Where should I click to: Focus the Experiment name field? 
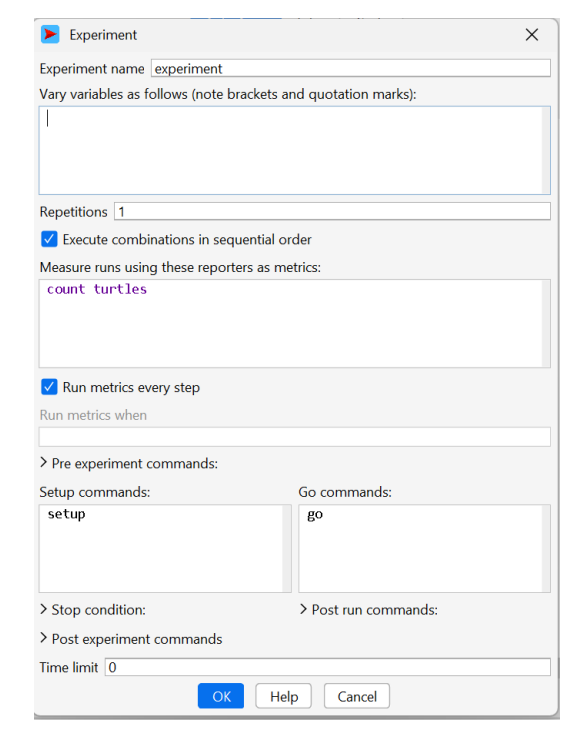[351, 68]
